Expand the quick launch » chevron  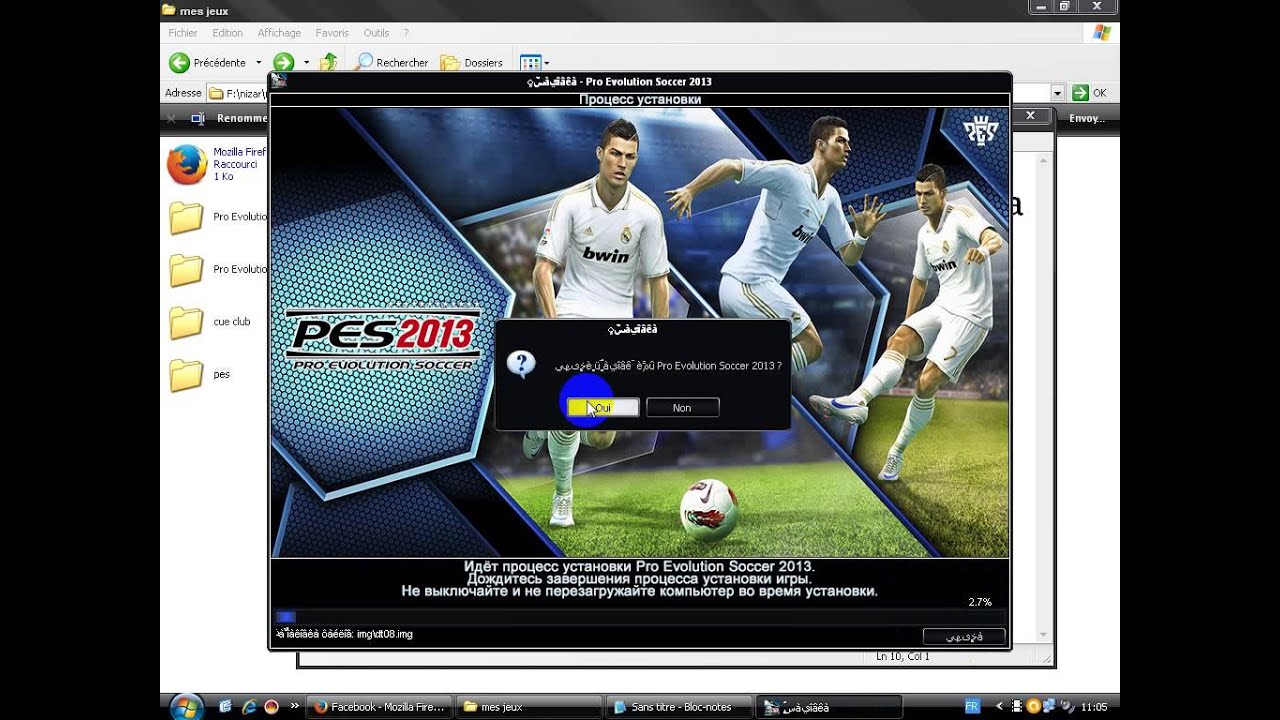pyautogui.click(x=294, y=705)
